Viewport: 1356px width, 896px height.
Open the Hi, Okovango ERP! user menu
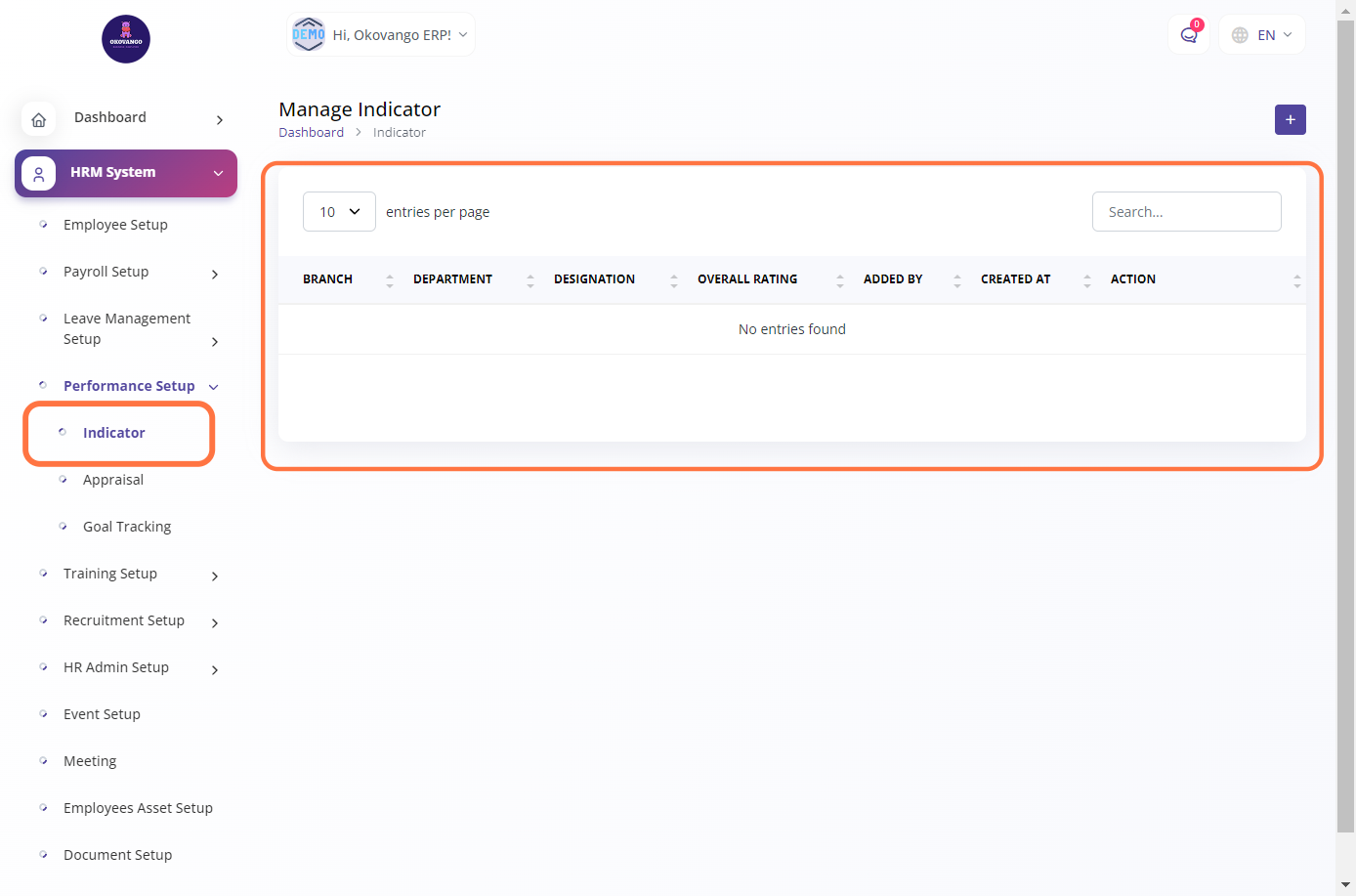[x=381, y=35]
